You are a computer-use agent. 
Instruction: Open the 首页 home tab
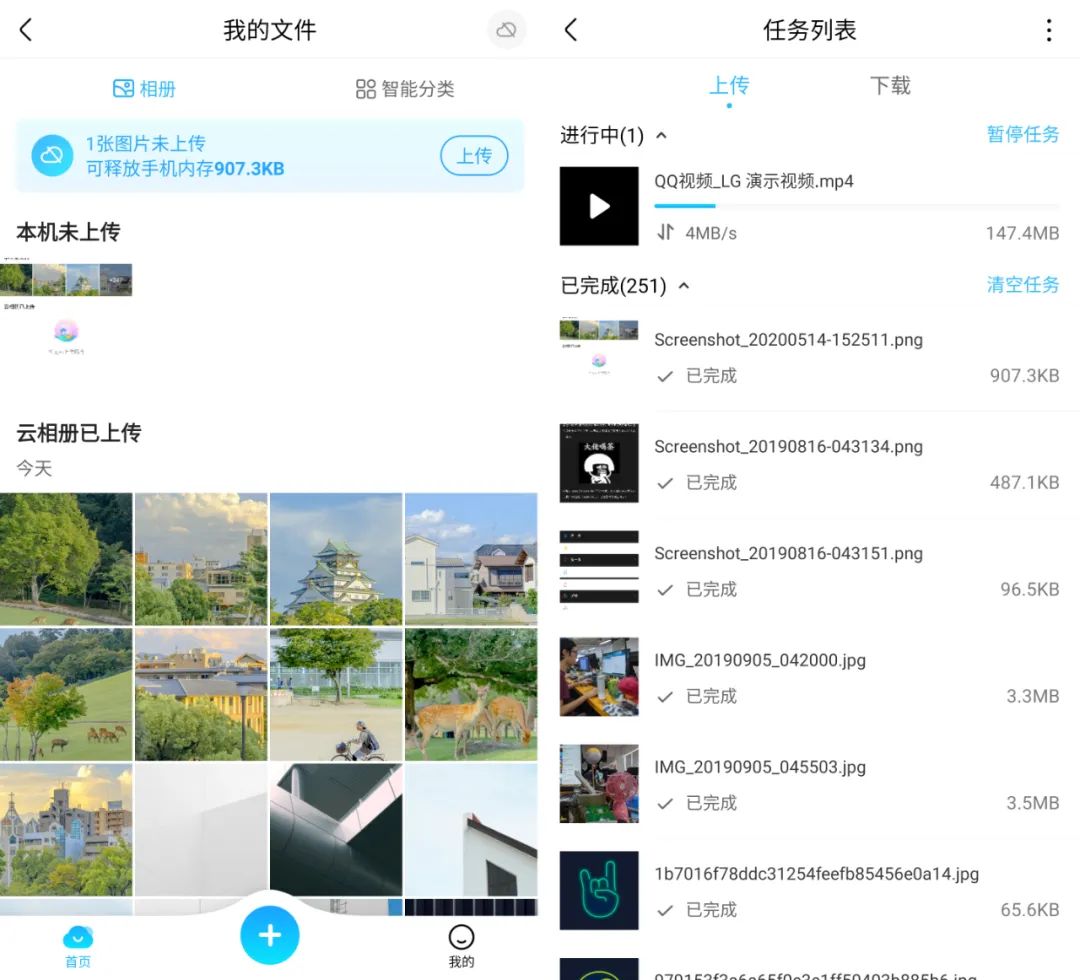point(77,947)
